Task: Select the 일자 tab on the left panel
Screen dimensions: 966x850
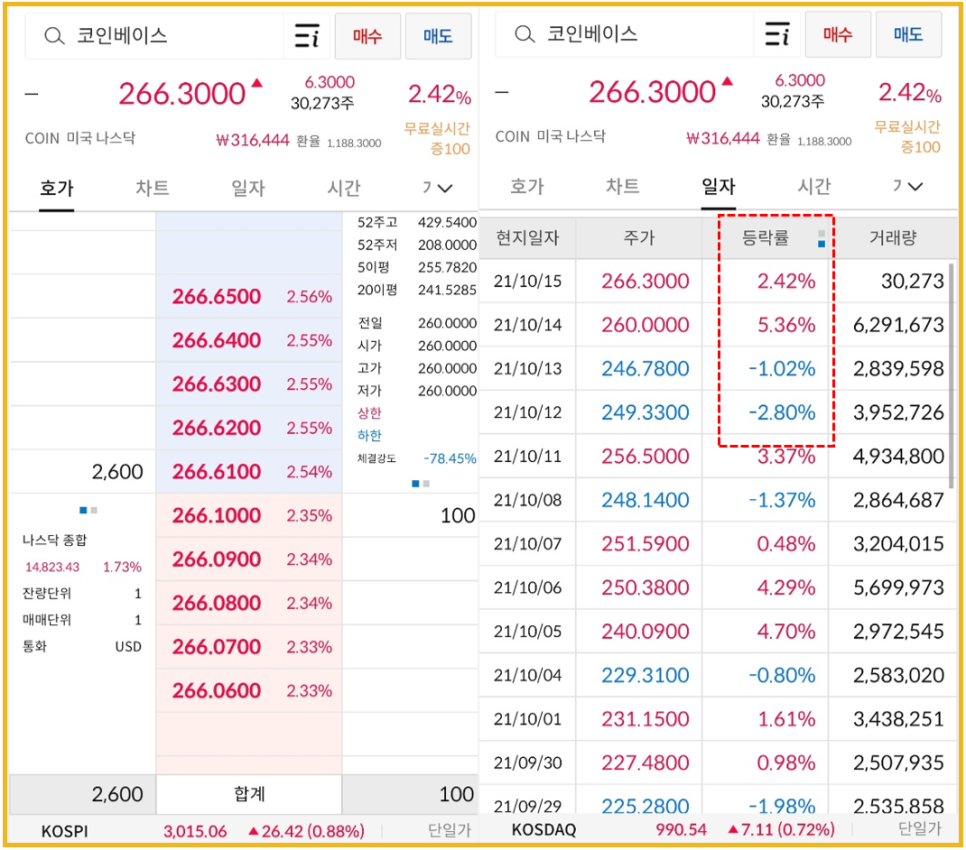Action: coord(248,188)
